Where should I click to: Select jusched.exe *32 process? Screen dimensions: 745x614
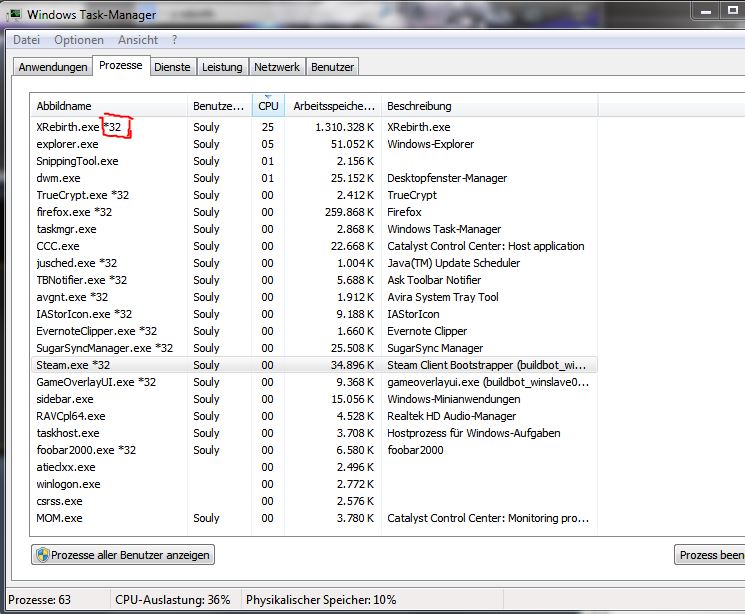[x=314, y=263]
